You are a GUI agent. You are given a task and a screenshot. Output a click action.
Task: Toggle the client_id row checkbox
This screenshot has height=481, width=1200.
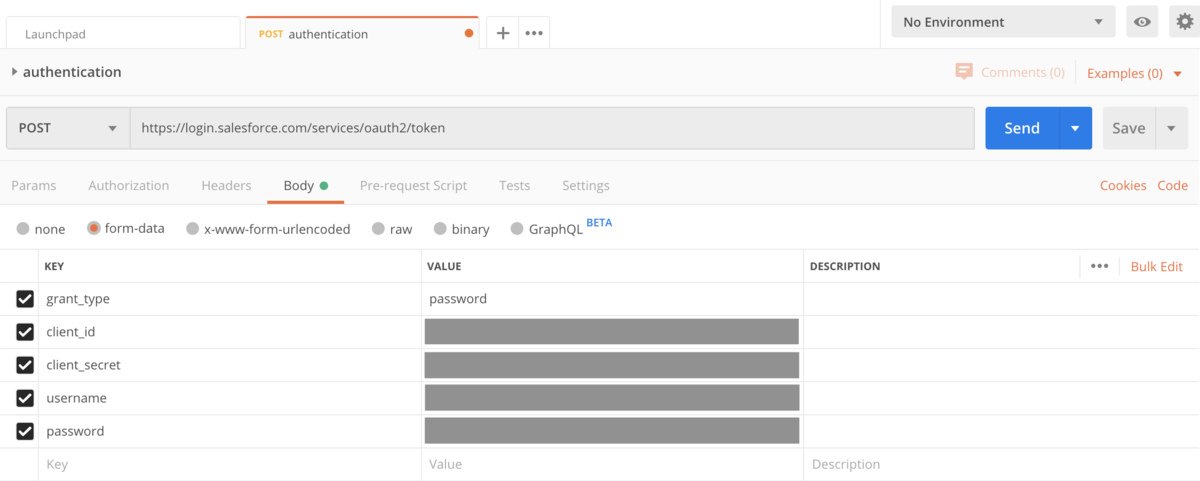pyautogui.click(x=25, y=332)
